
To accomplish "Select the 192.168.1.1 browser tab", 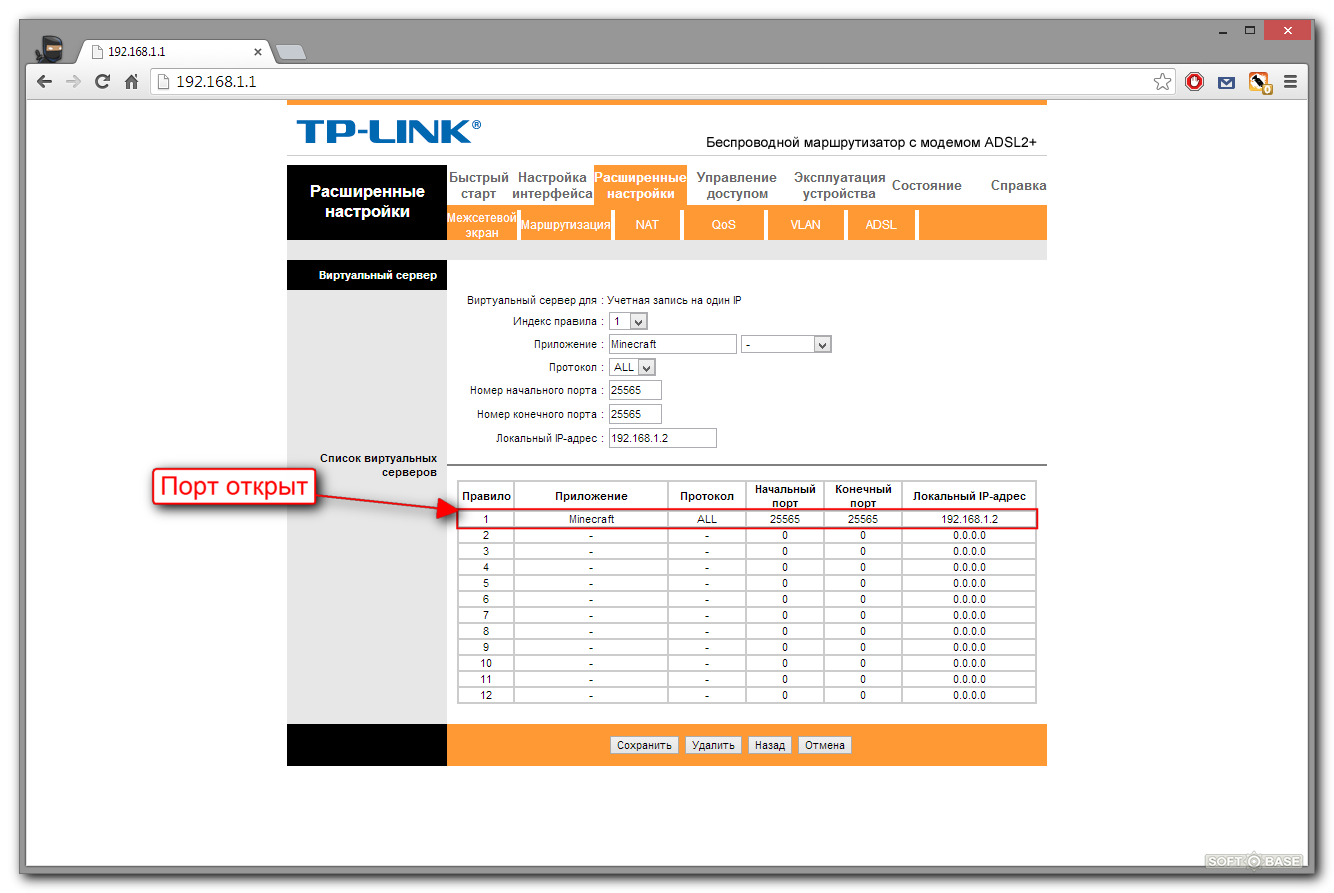I will (x=173, y=52).
